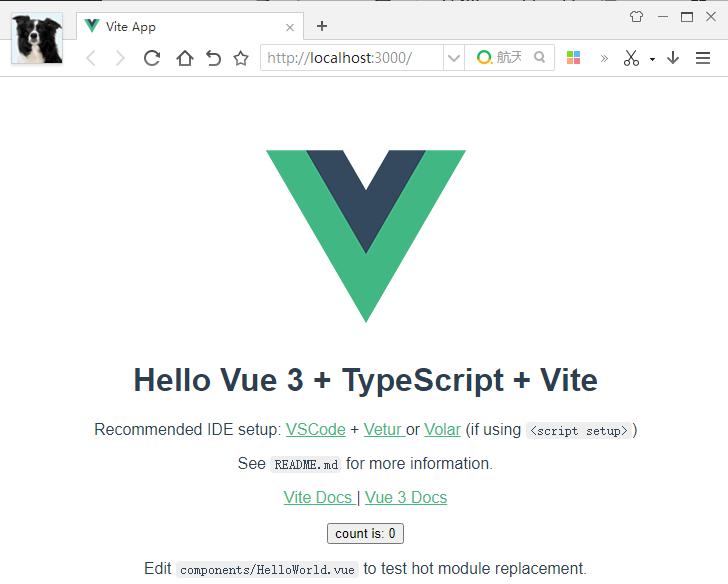This screenshot has width=728, height=584.
Task: Open a new tab with the plus button
Action: tap(322, 26)
